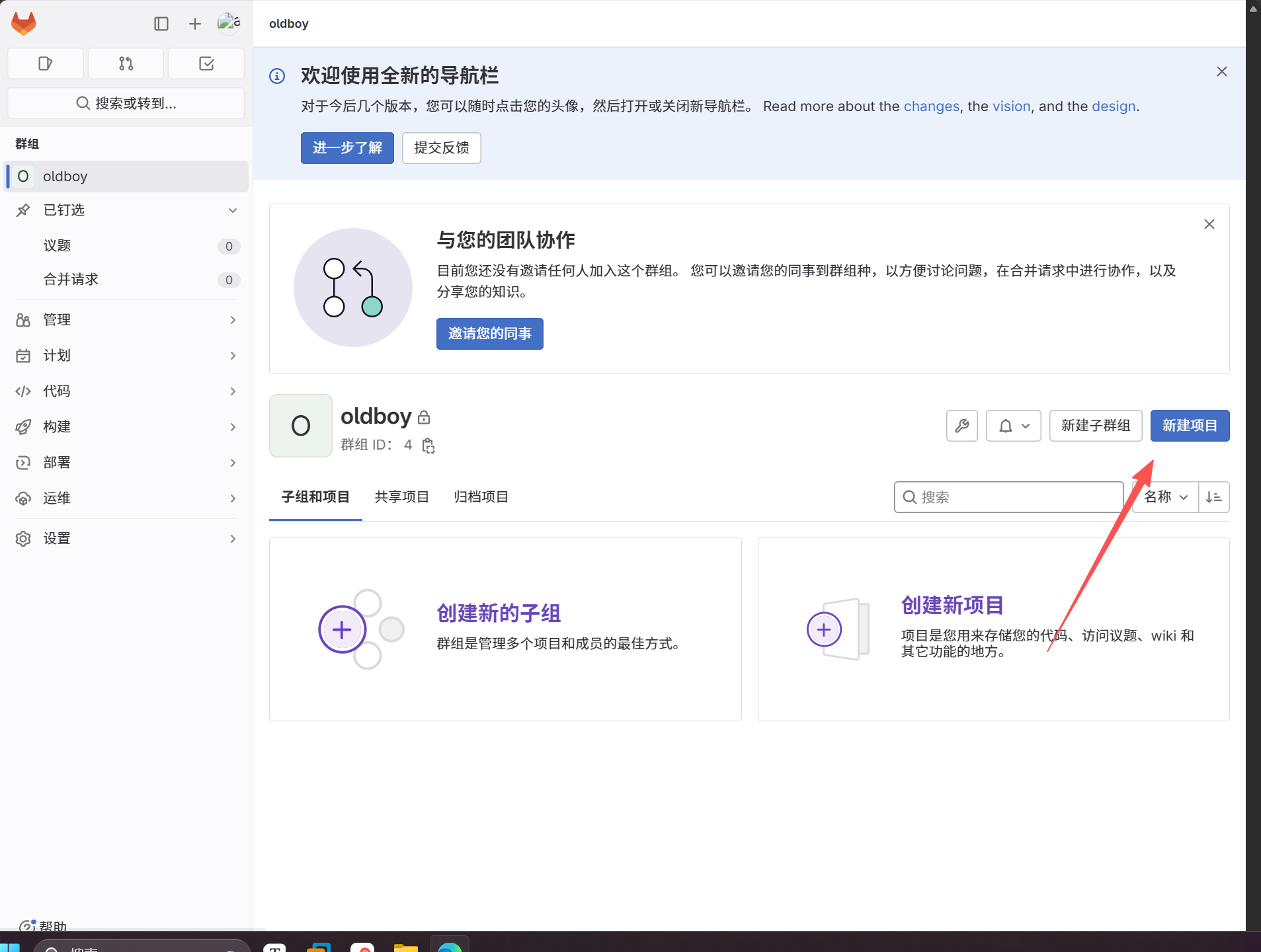1261x952 pixels.
Task: Follow the "changes" link in banner
Action: click(932, 106)
